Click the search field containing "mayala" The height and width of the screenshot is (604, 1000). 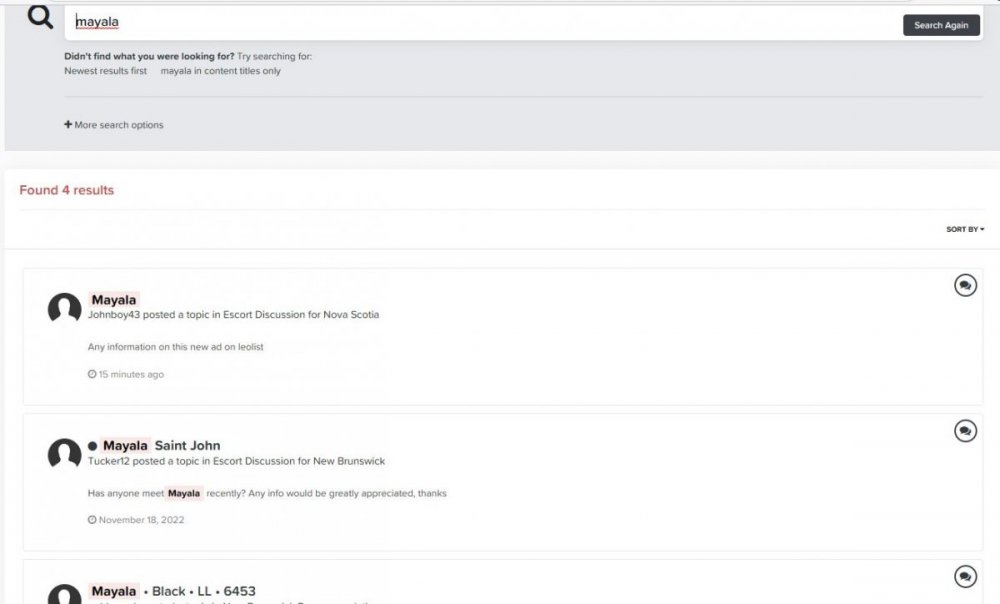[x=480, y=22]
